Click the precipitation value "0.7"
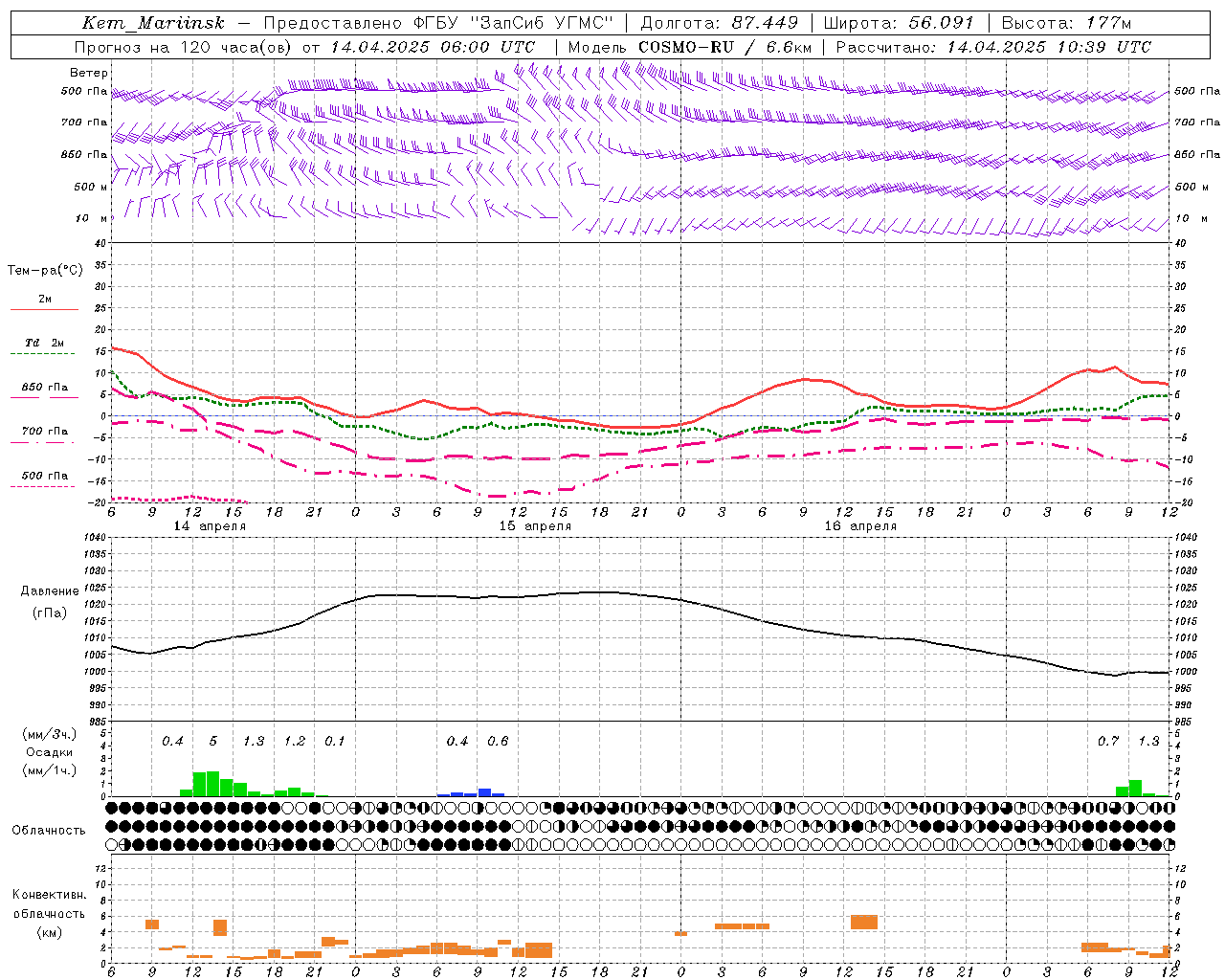The image size is (1225, 980). pyautogui.click(x=1108, y=742)
